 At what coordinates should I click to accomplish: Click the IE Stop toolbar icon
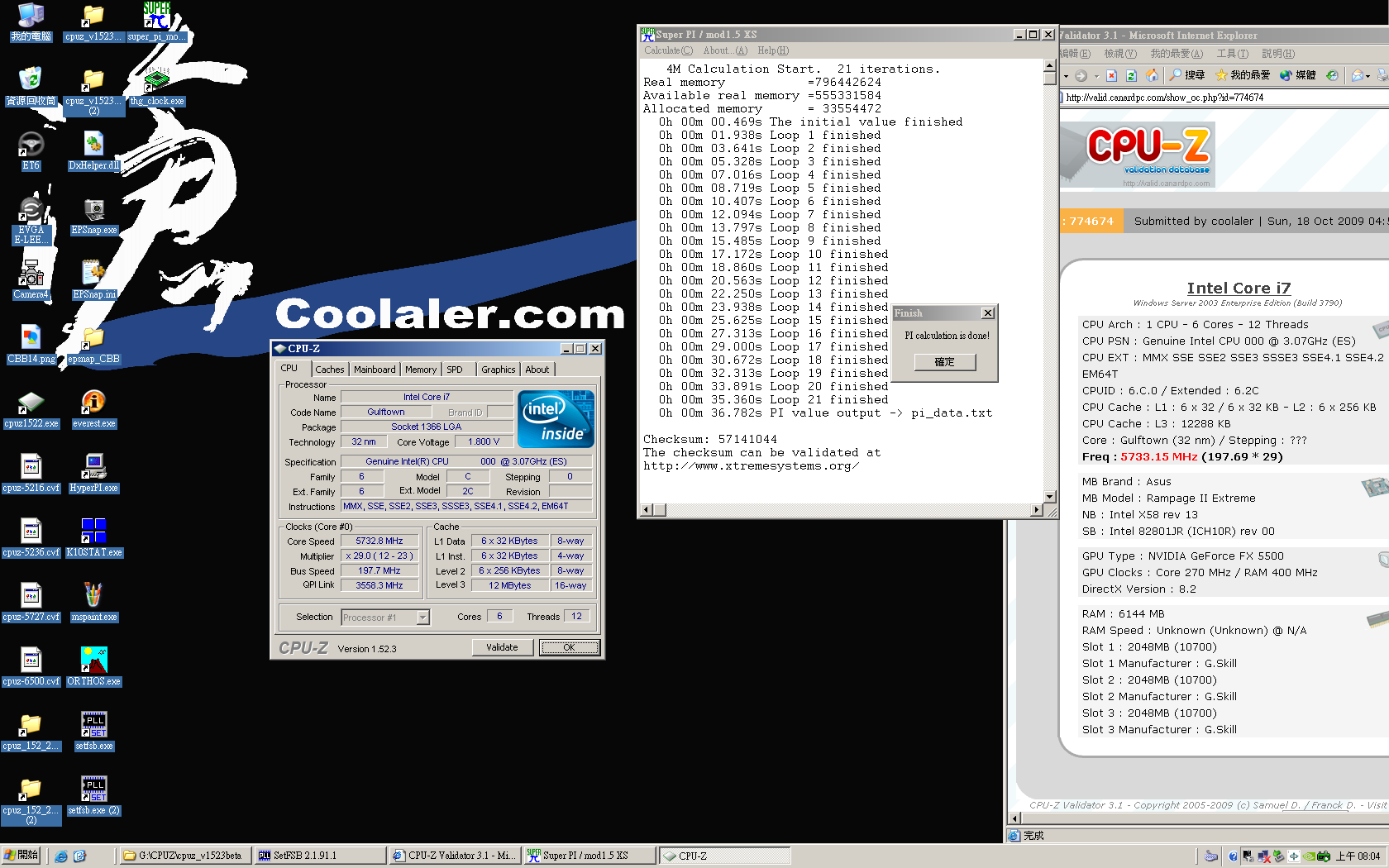coord(1111,75)
